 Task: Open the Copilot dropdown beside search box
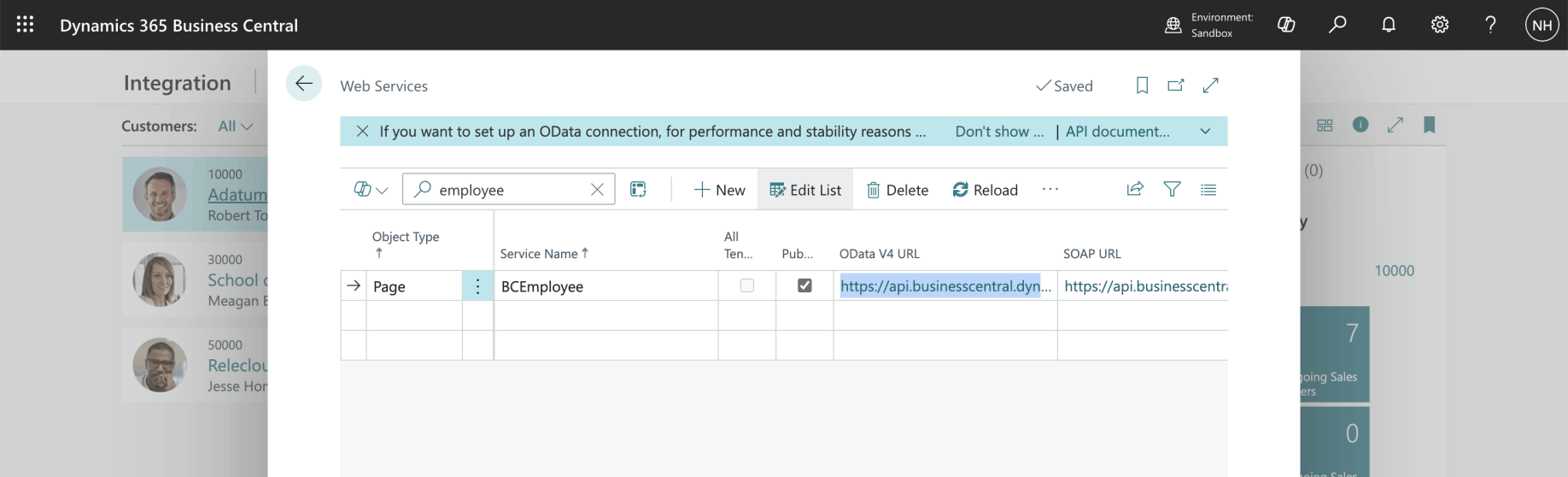[x=371, y=190]
